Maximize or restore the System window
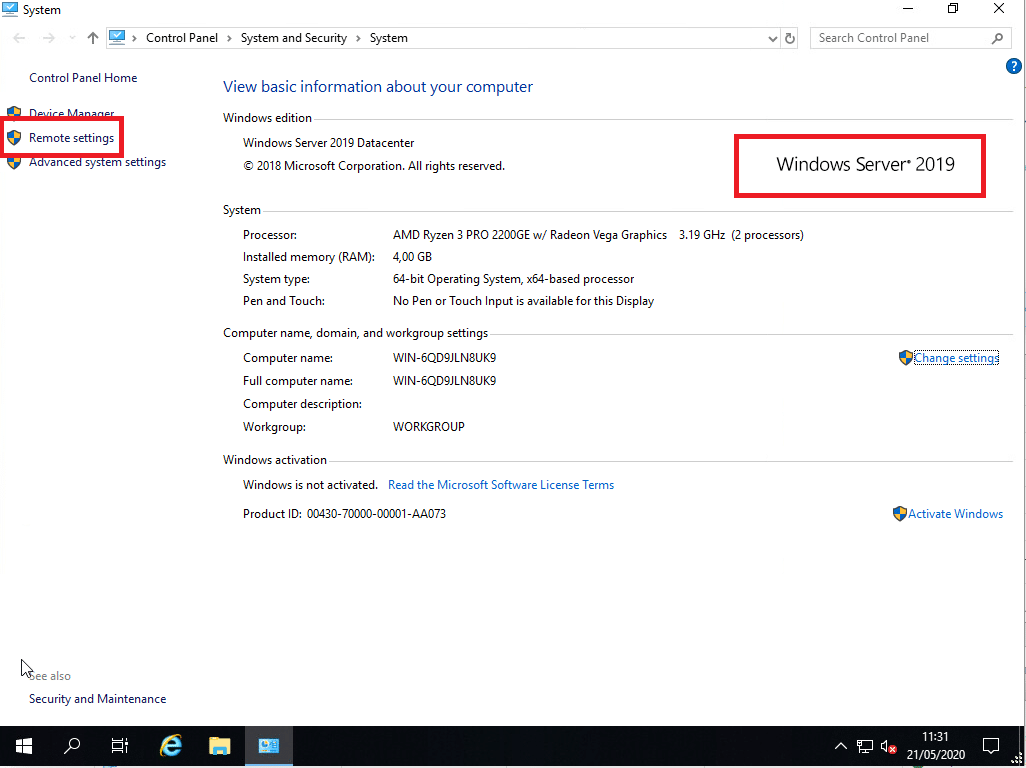 click(953, 9)
